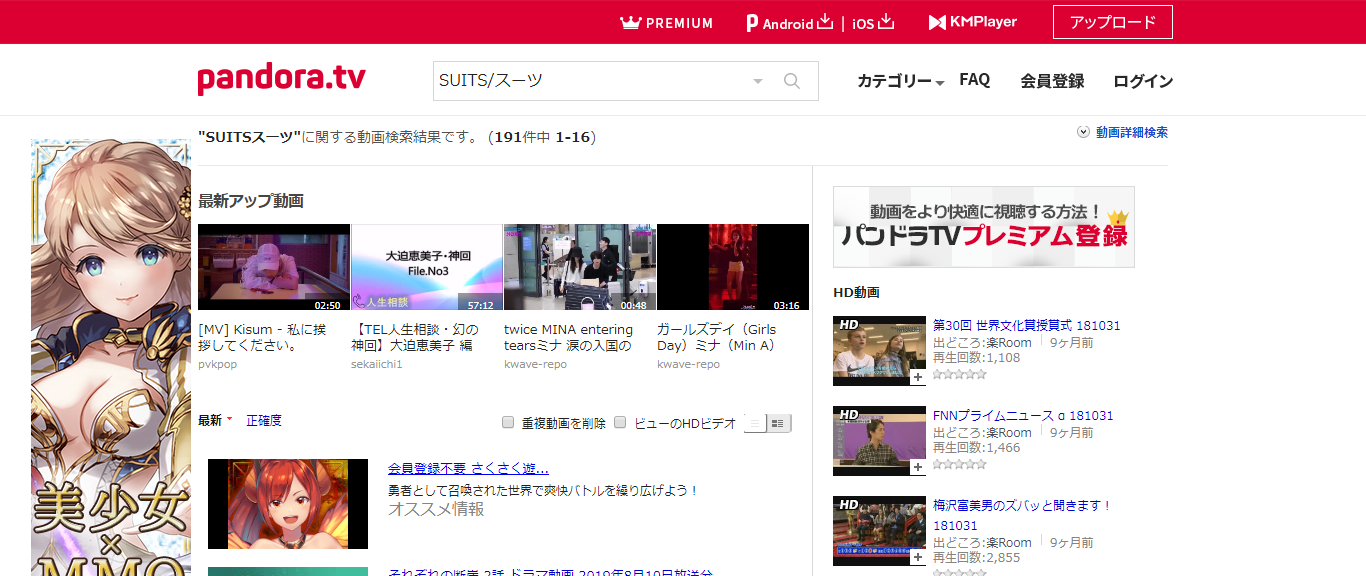Open 会員登録不要 さくさく遊… link

468,468
